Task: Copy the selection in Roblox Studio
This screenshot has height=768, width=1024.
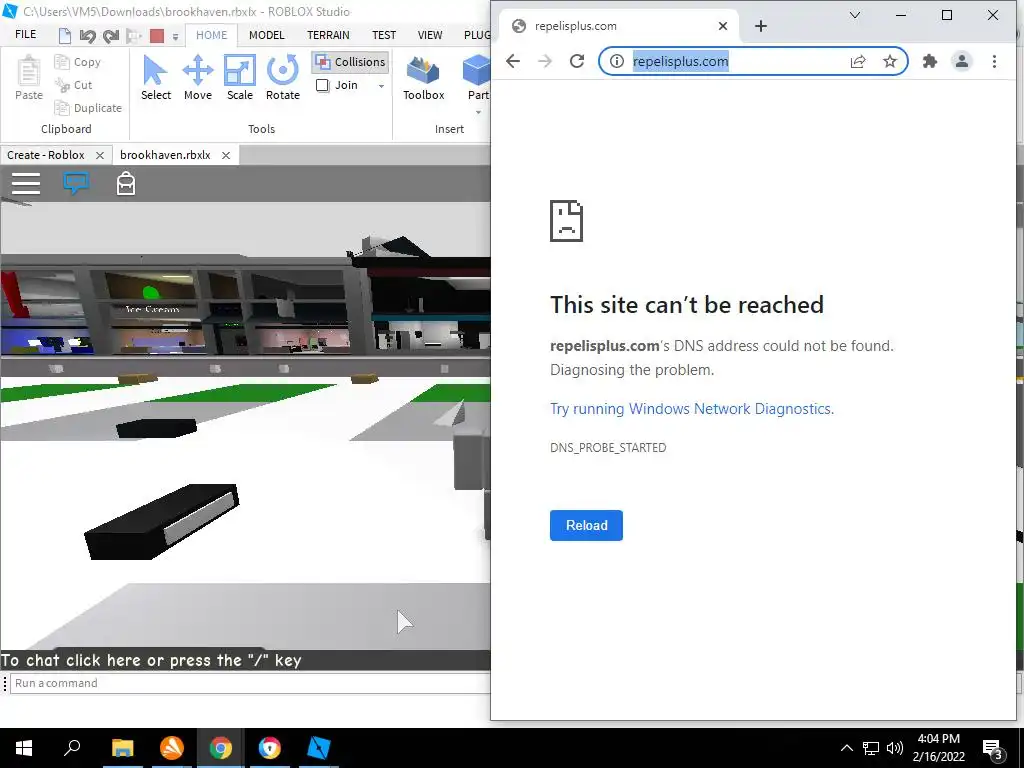Action: (78, 62)
